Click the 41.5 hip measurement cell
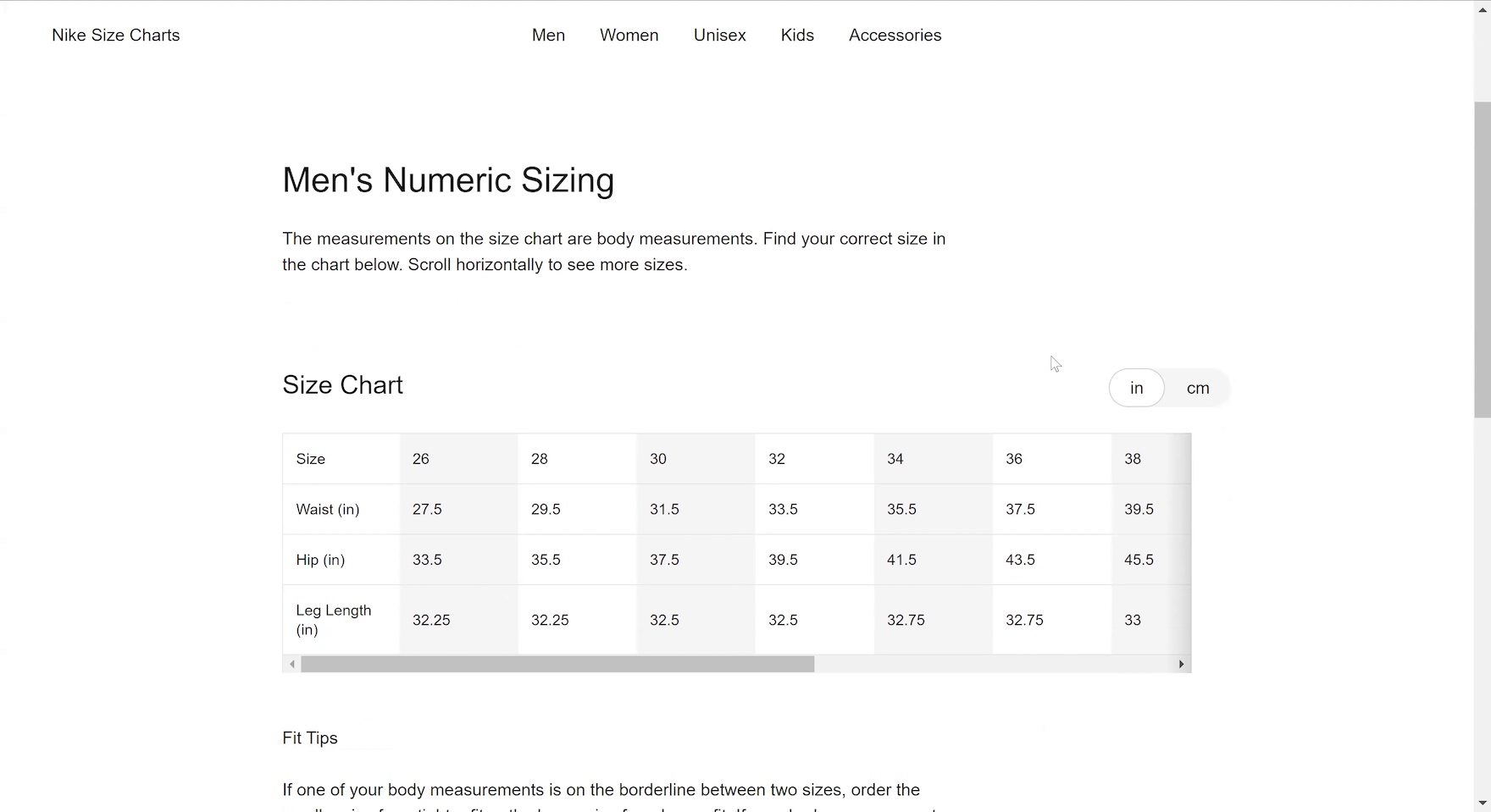 [x=901, y=560]
